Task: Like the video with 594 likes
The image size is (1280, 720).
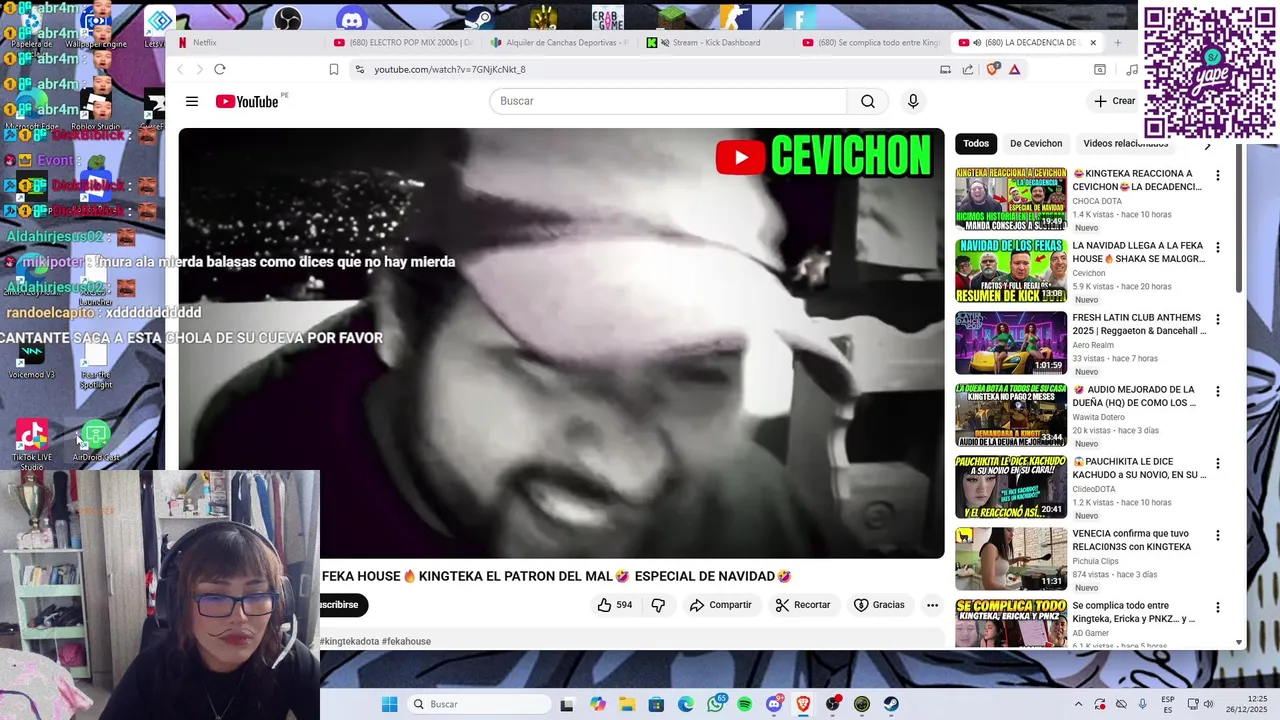Action: tap(615, 605)
